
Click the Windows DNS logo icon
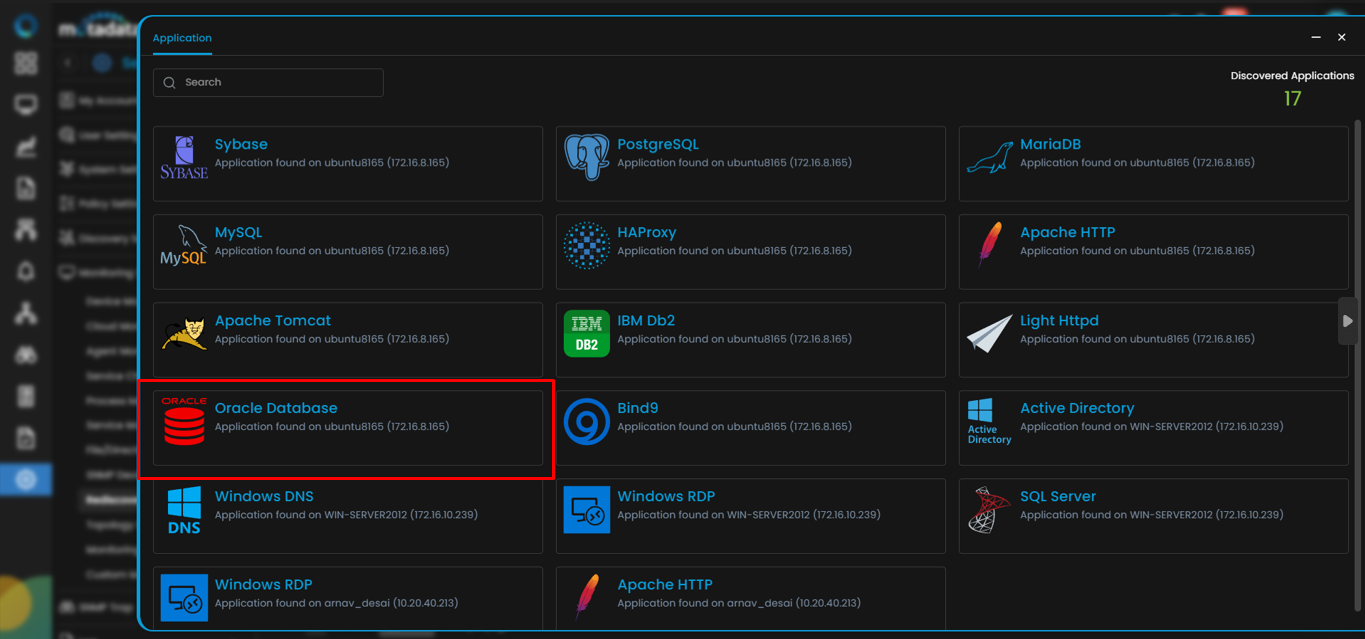click(184, 509)
